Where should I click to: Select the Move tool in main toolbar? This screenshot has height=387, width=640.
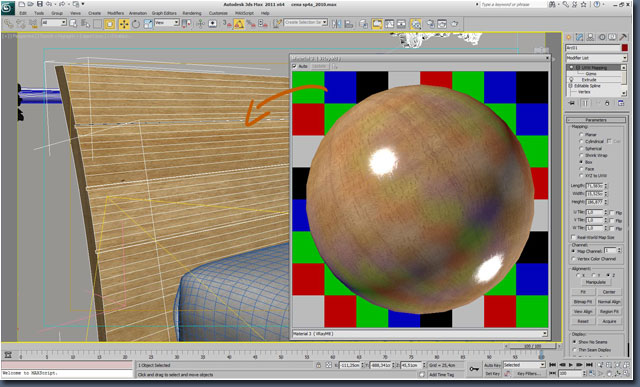pyautogui.click(x=124, y=24)
